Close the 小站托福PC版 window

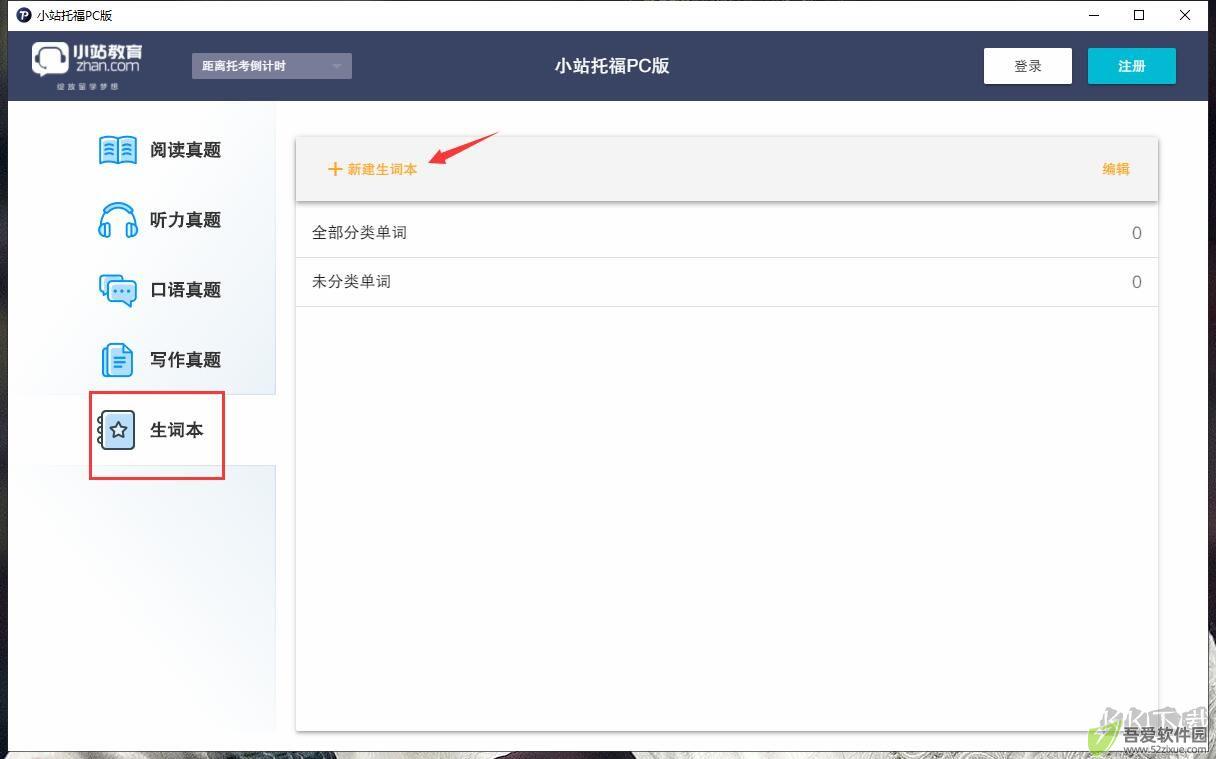click(1185, 15)
